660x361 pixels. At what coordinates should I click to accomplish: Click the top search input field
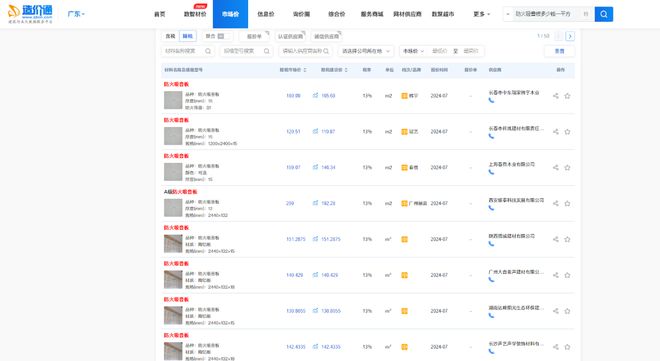(547, 14)
